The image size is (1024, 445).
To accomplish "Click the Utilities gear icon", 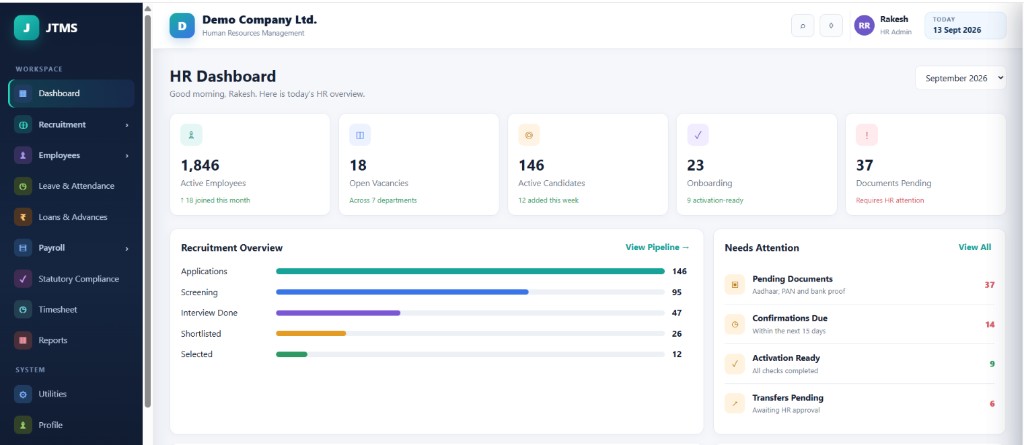I will [23, 395].
